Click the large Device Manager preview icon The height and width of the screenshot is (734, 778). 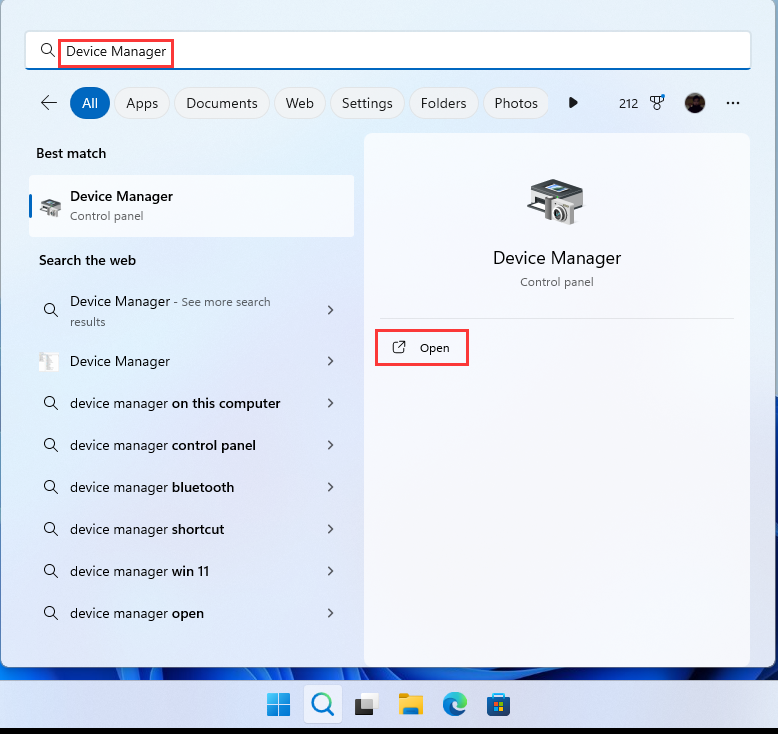tap(556, 202)
